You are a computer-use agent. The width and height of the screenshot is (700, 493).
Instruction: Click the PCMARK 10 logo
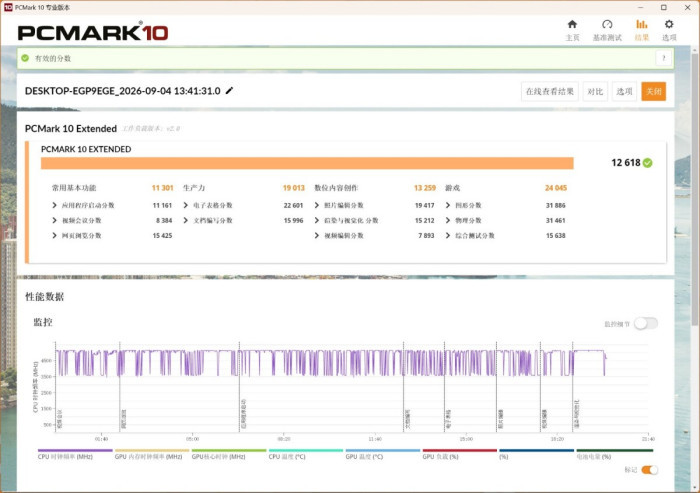point(93,32)
